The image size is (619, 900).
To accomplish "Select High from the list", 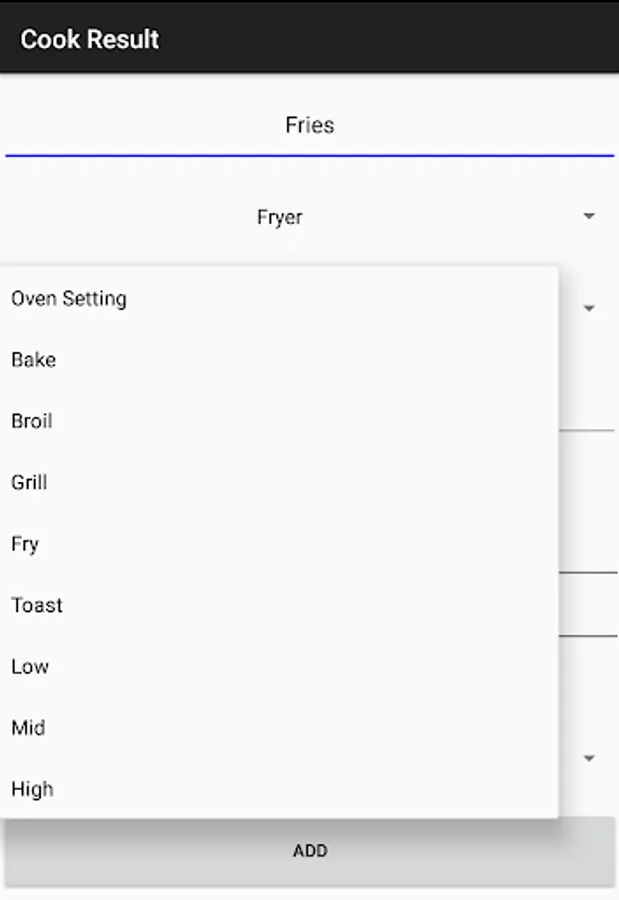I will (32, 789).
